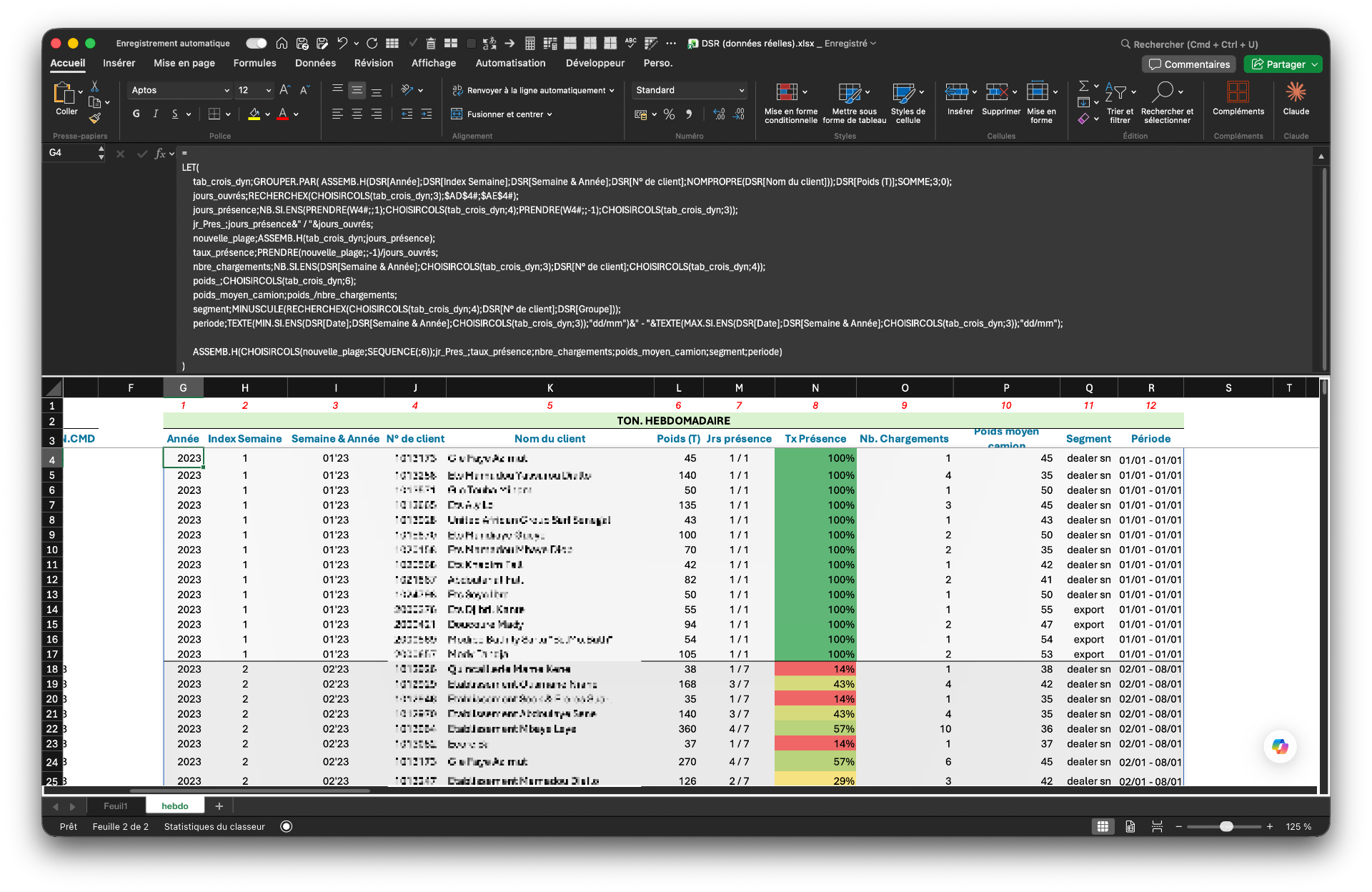Click the Format Painter brush icon
The image size is (1372, 892).
[94, 118]
